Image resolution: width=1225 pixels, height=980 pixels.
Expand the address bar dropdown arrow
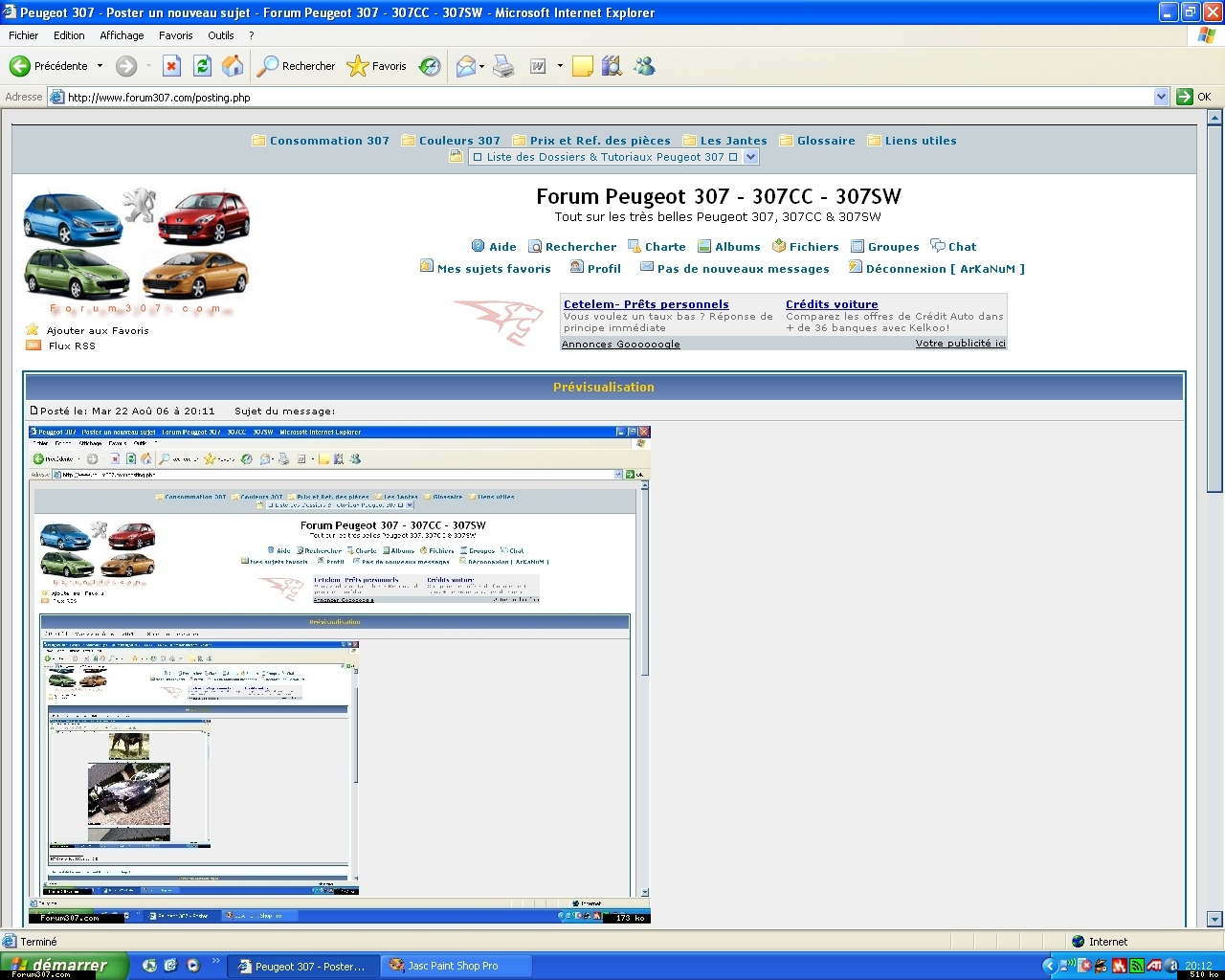click(x=1161, y=97)
